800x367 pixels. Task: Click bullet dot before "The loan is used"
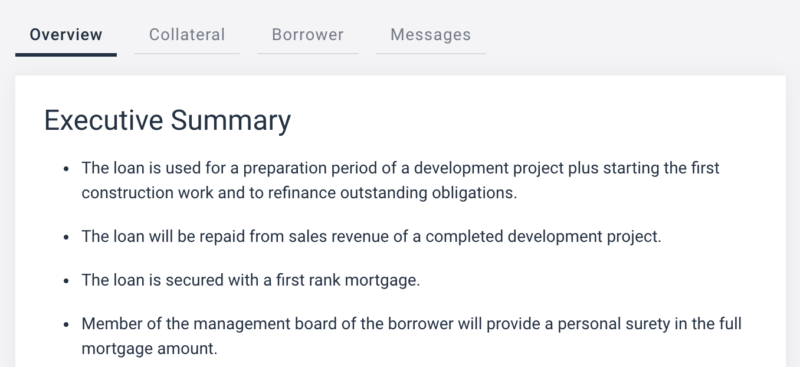pyautogui.click(x=66, y=169)
